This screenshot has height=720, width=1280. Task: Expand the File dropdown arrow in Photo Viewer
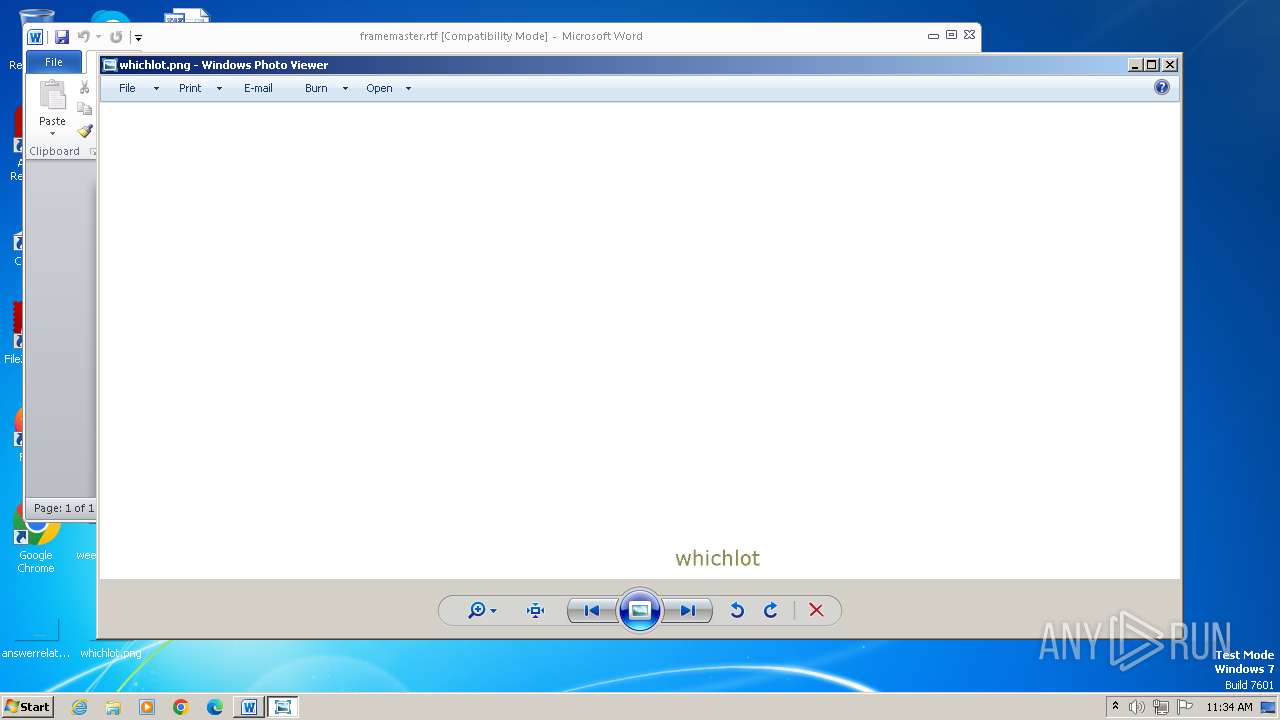[156, 89]
